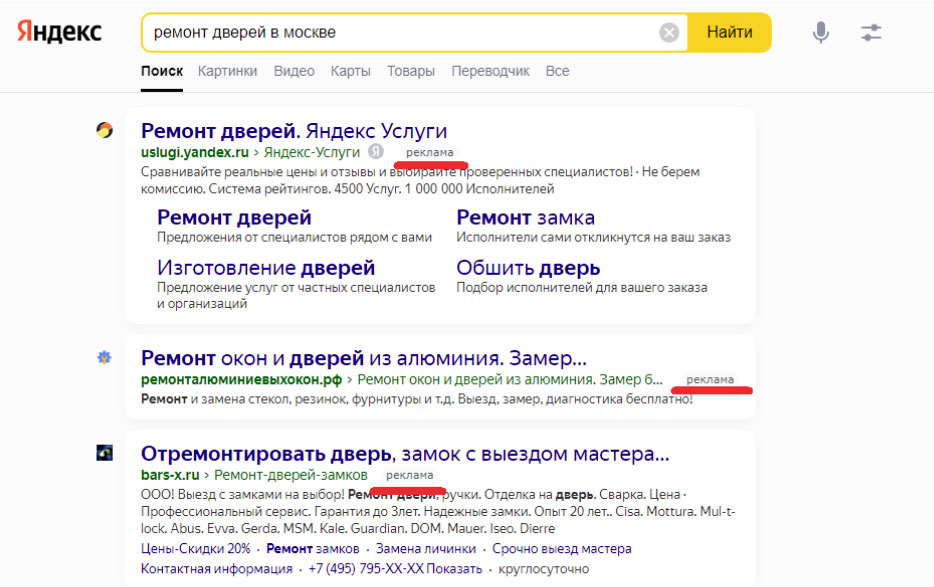This screenshot has height=587, width=934.
Task: Click the description 'Ремонт и замена стекол, резинок, фурнитуры'
Action: 416,399
